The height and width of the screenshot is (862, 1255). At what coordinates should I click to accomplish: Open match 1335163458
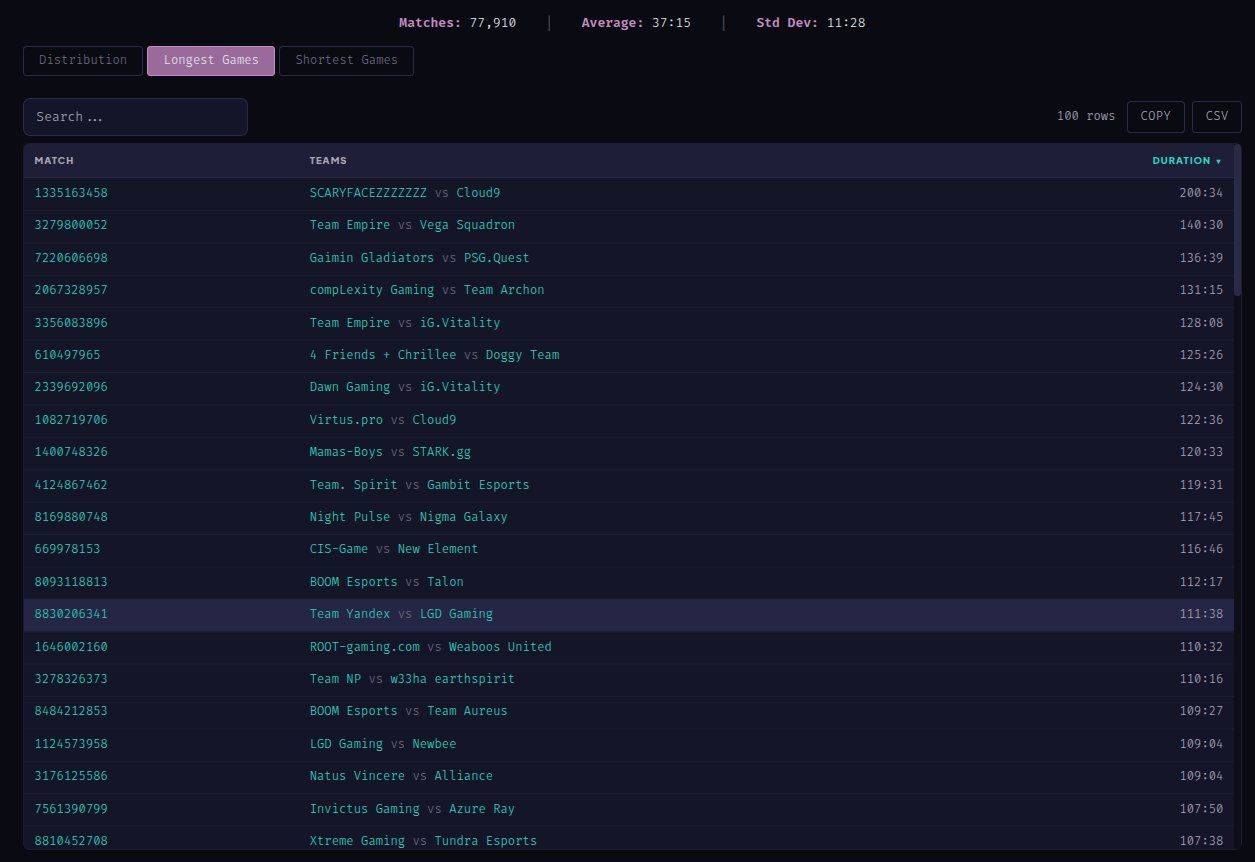click(x=71, y=193)
